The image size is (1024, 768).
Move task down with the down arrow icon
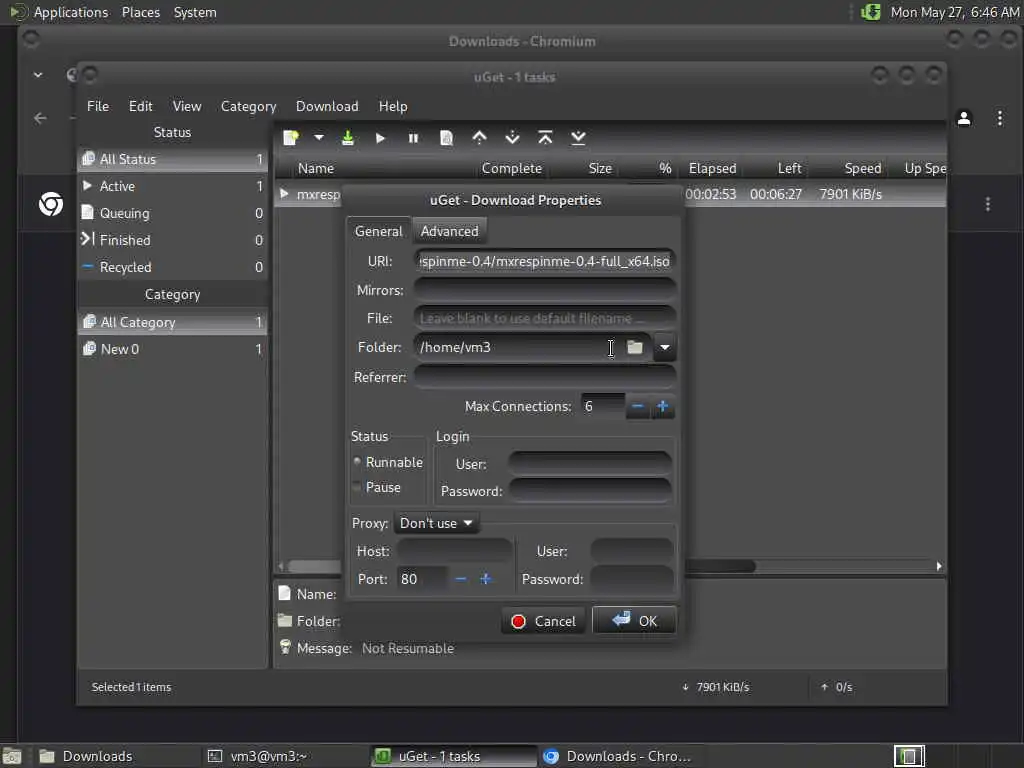513,138
